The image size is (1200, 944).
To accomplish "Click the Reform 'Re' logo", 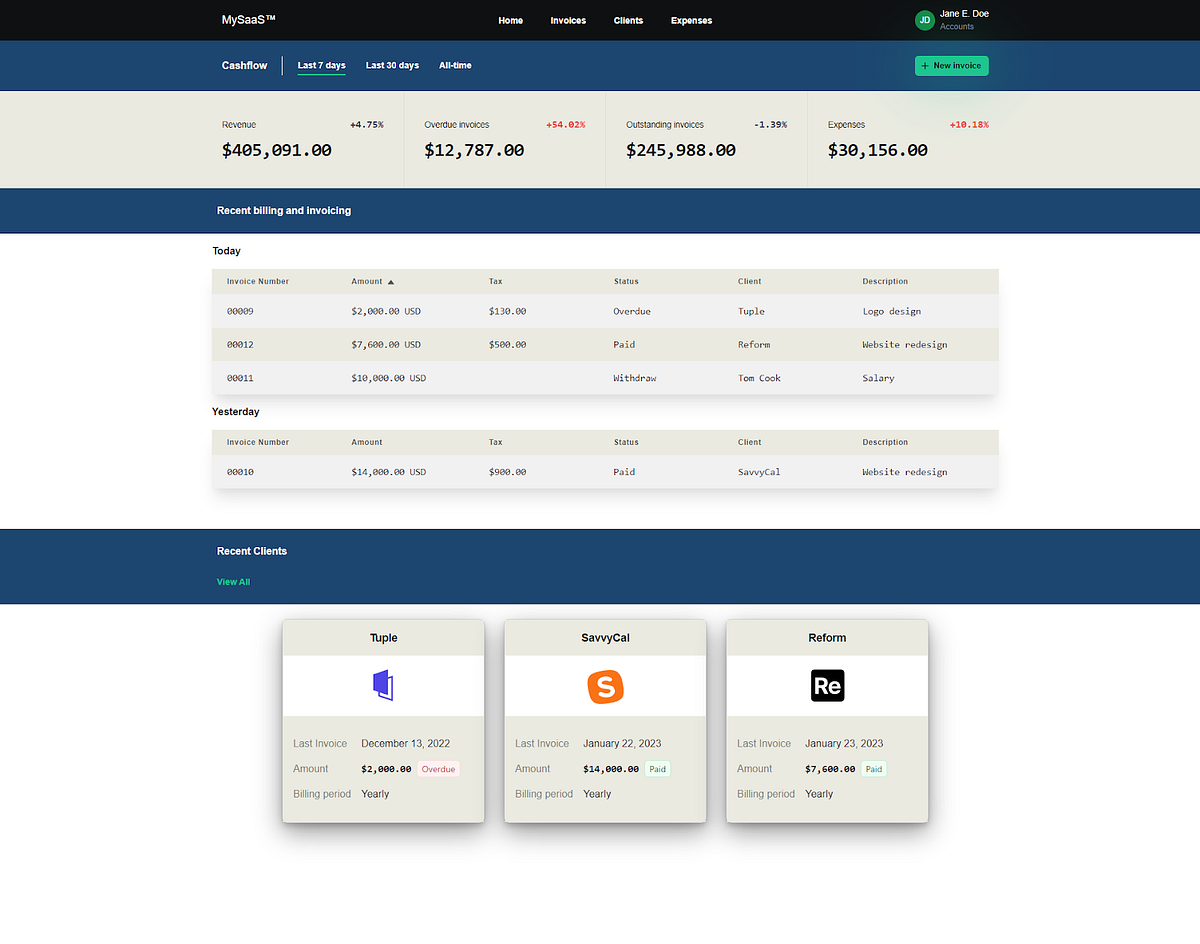I will pos(827,685).
